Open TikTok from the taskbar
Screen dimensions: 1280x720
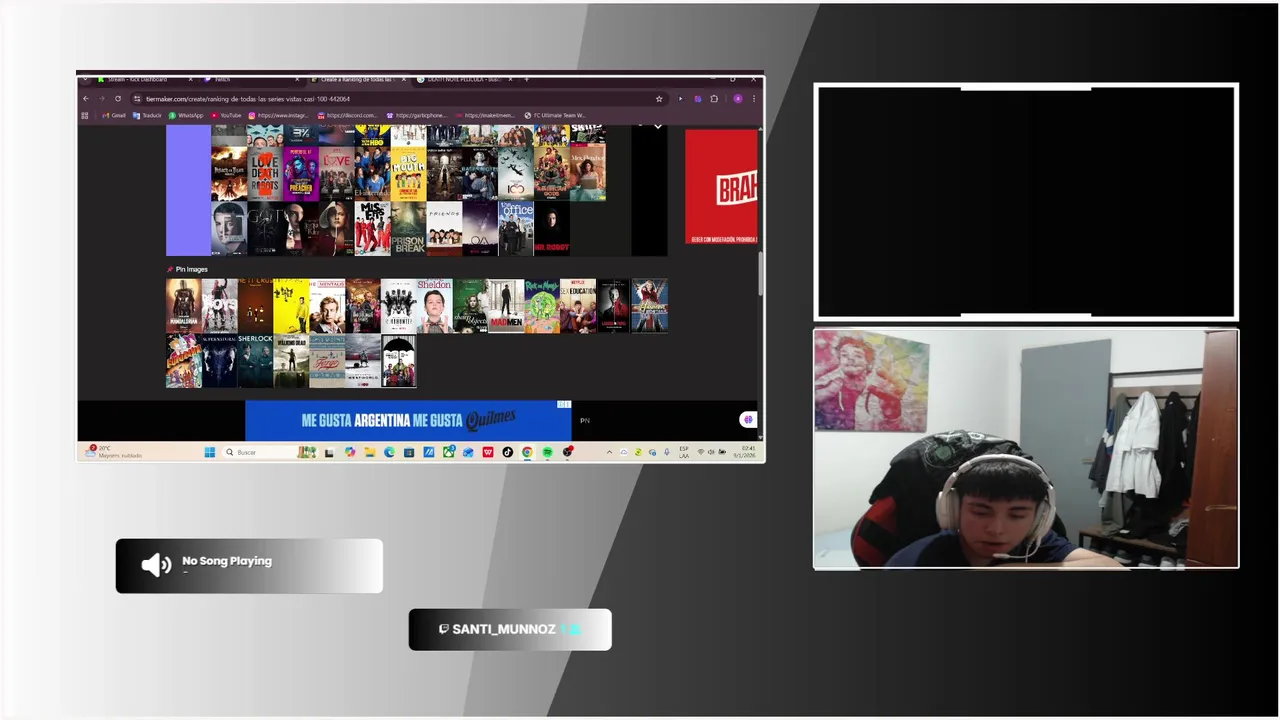tap(507, 452)
